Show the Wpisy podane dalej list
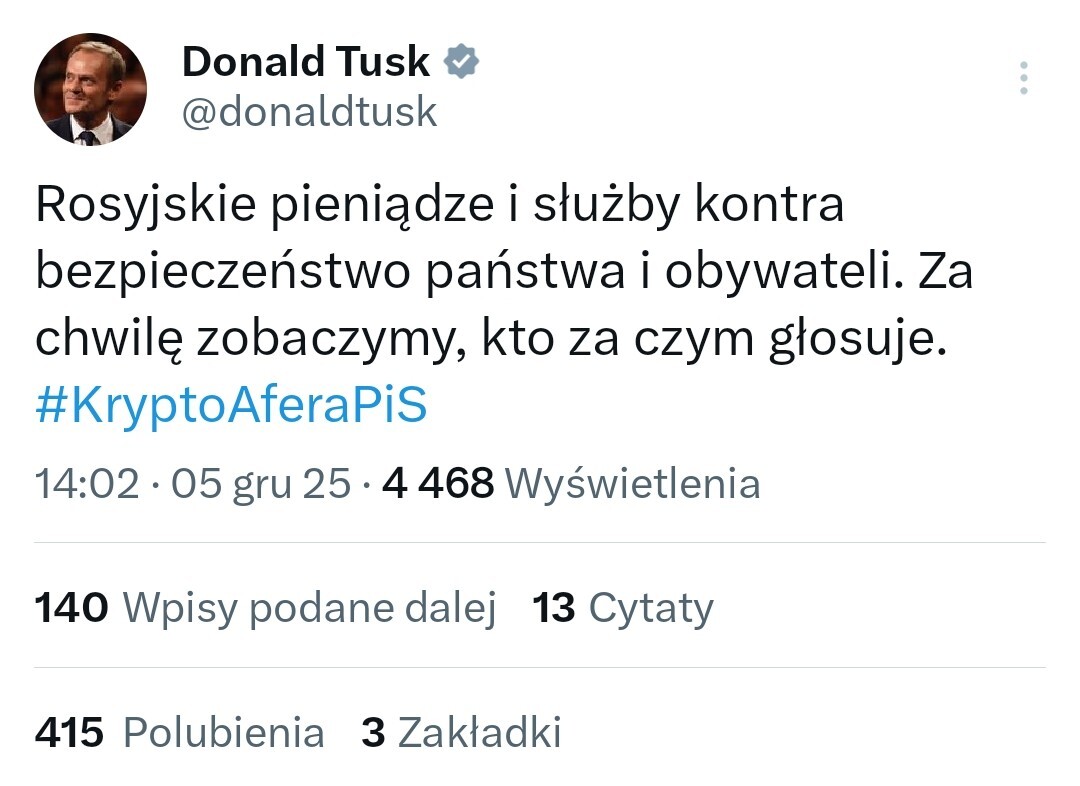Image resolution: width=1080 pixels, height=786 pixels. (309, 608)
